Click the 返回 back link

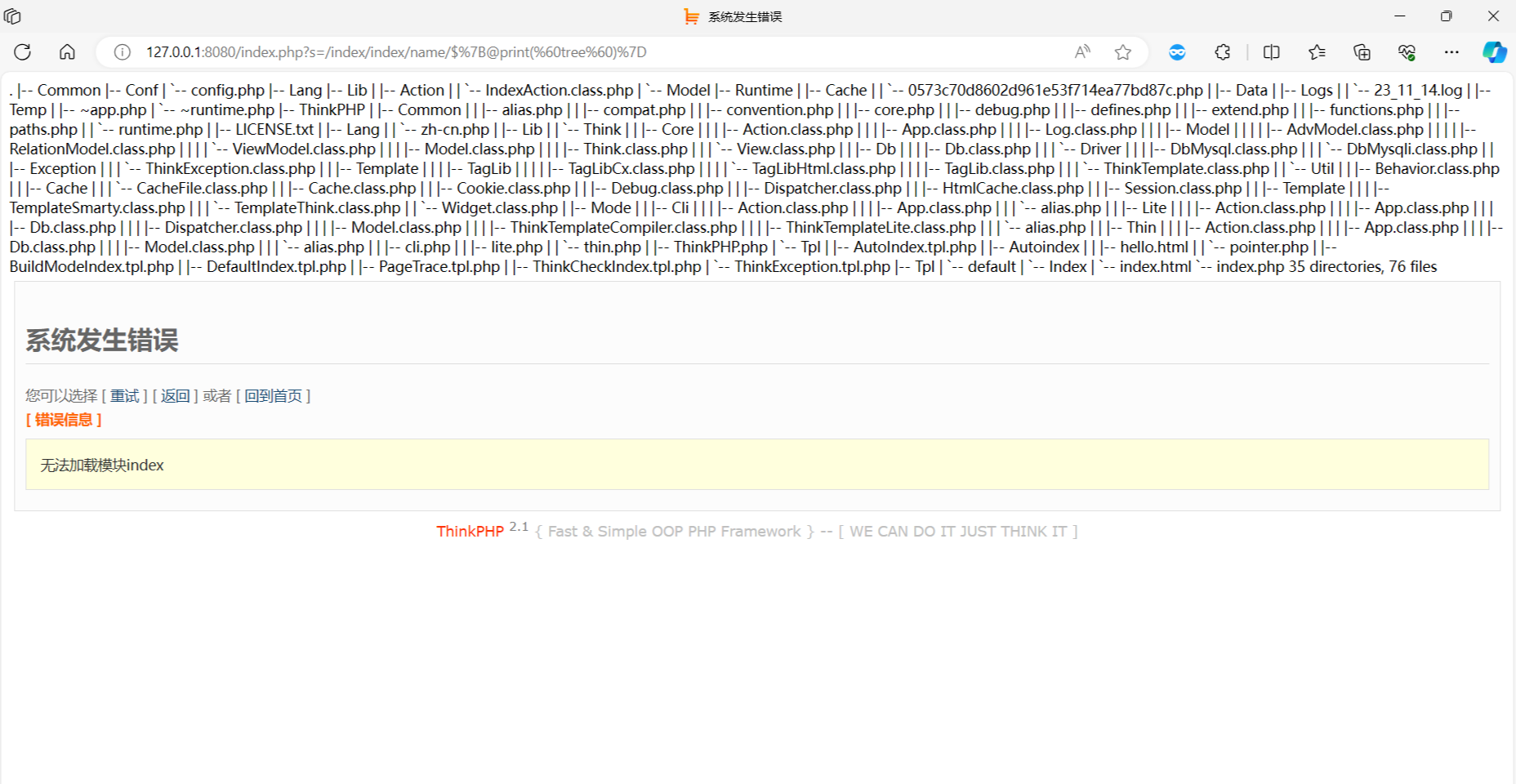[175, 396]
